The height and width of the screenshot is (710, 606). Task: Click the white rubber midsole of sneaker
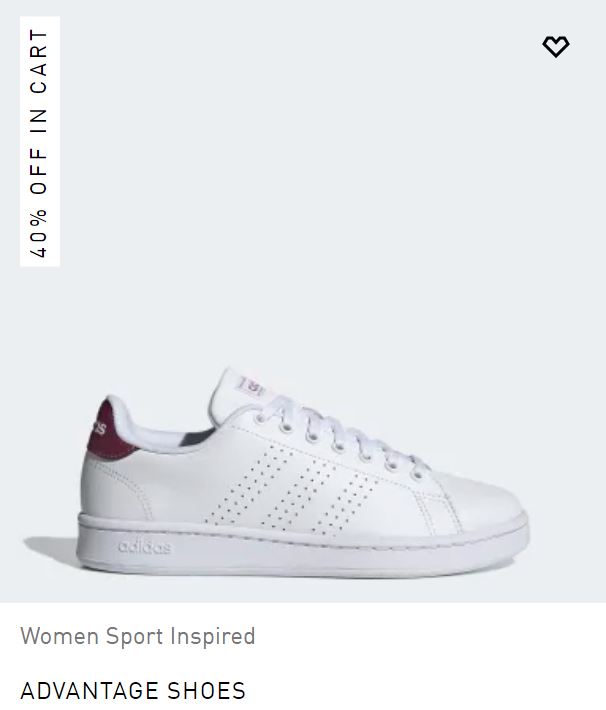pyautogui.click(x=303, y=550)
